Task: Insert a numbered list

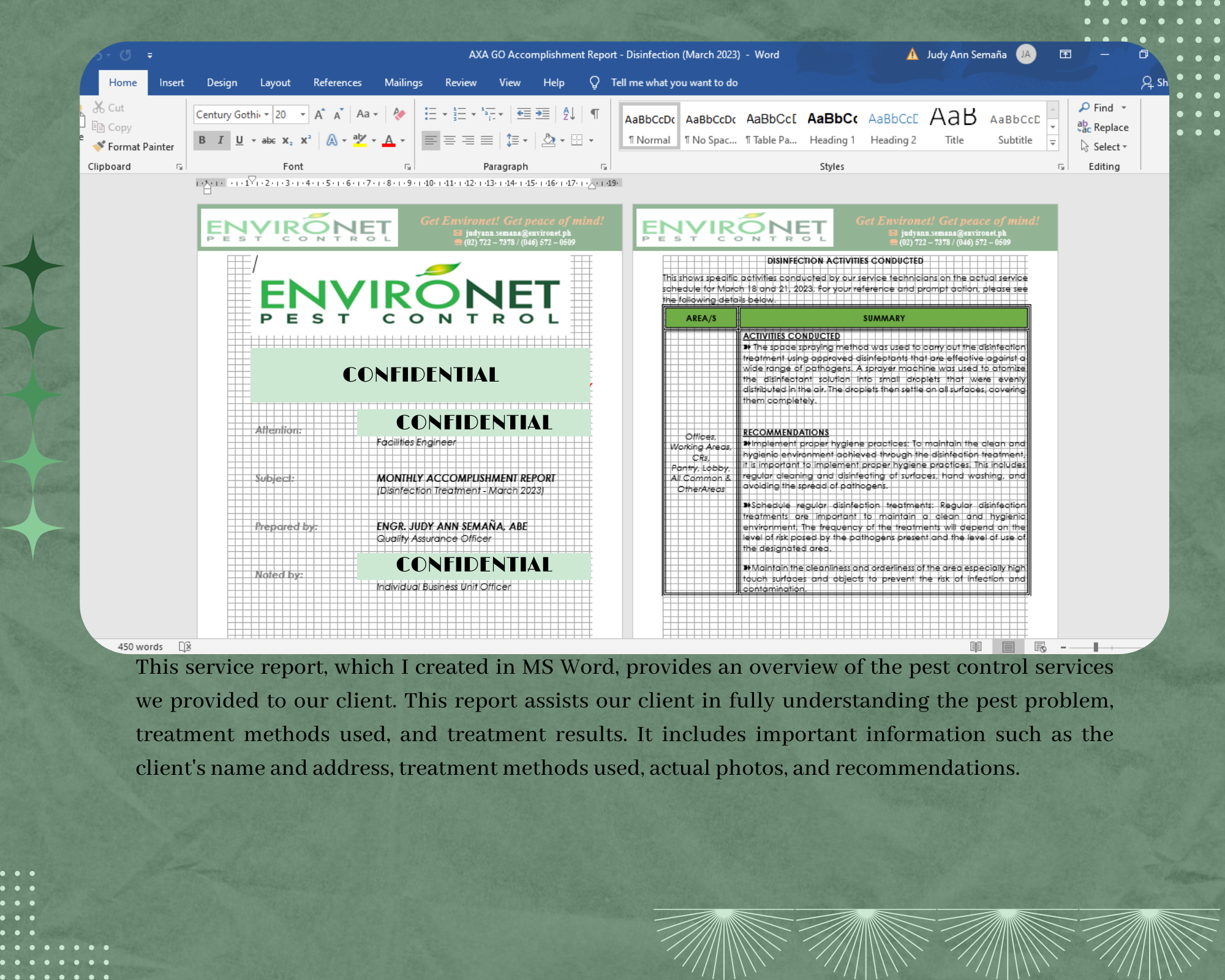Action: click(x=459, y=114)
